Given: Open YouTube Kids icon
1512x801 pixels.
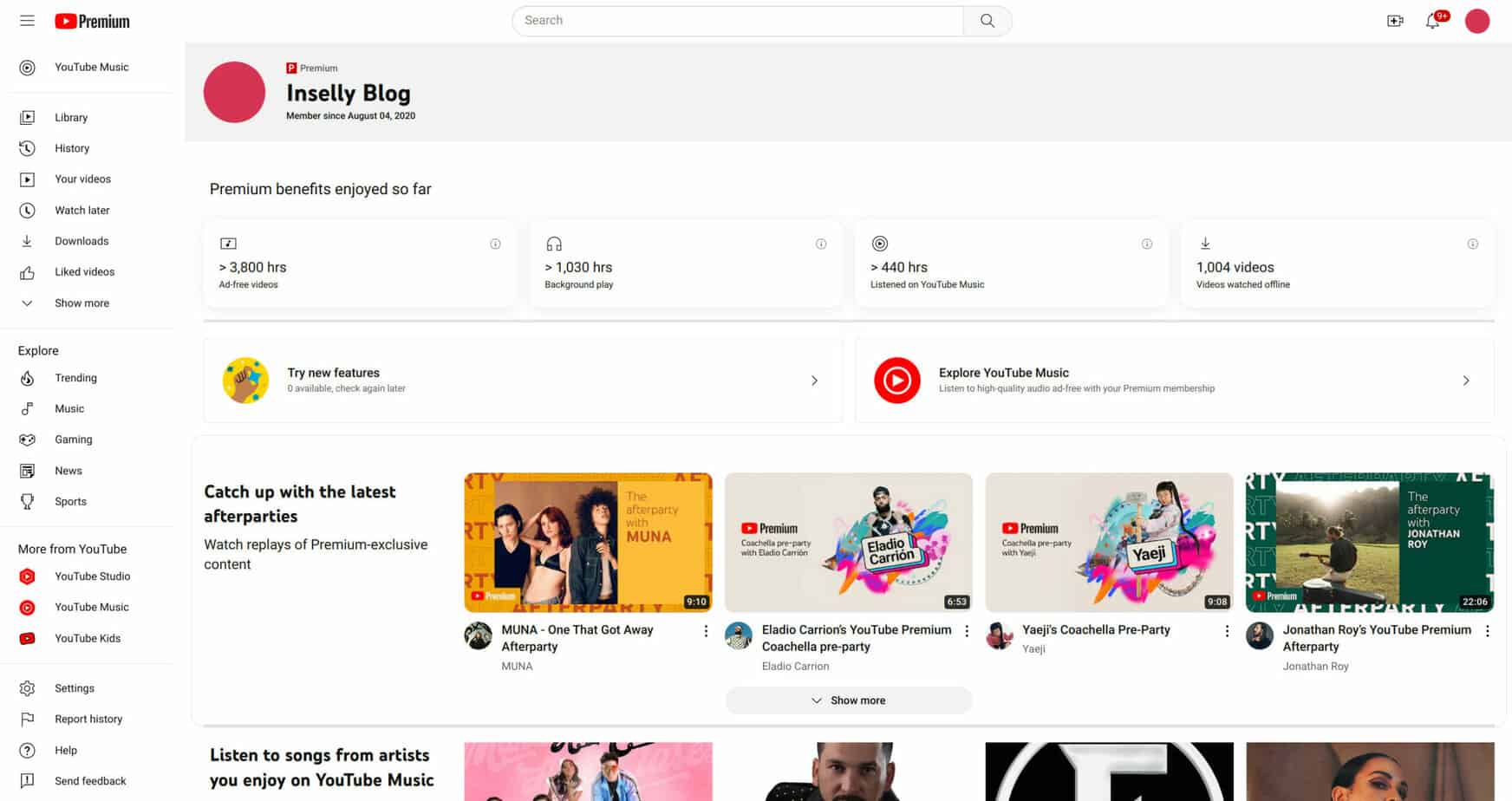Looking at the screenshot, I should pos(28,639).
